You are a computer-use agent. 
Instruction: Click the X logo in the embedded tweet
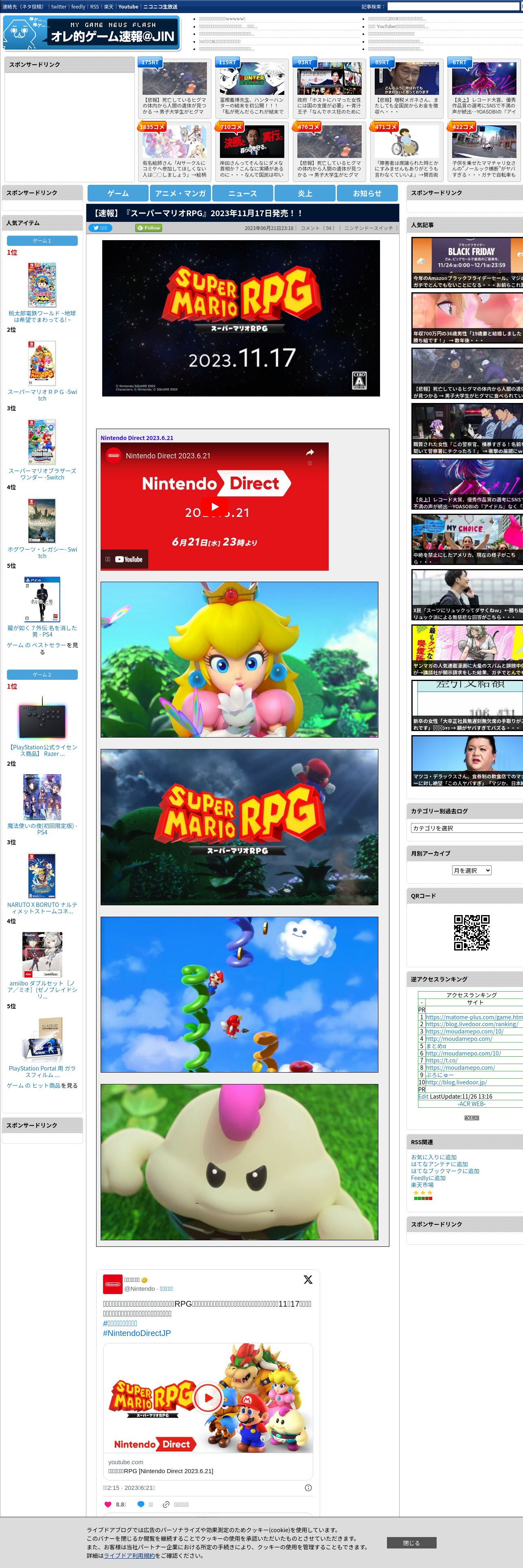[x=308, y=1279]
